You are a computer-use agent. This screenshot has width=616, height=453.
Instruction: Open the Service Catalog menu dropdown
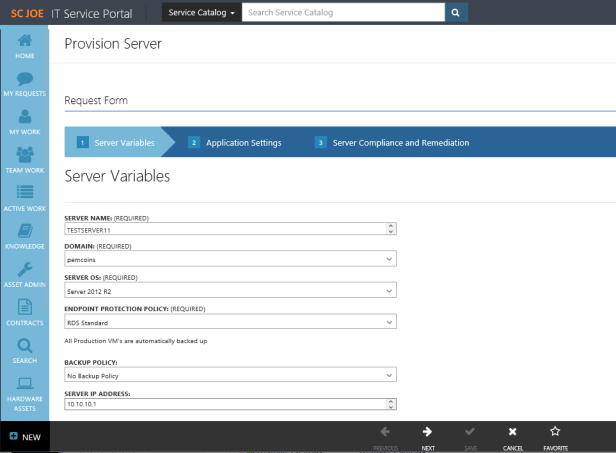click(201, 13)
